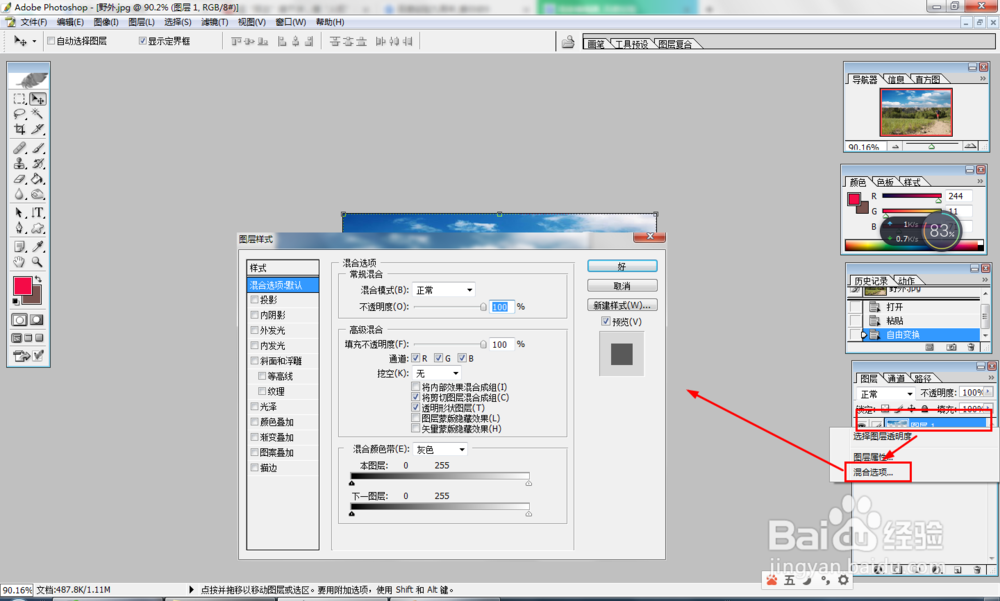
Task: Select the Pen tool
Action: (20, 228)
